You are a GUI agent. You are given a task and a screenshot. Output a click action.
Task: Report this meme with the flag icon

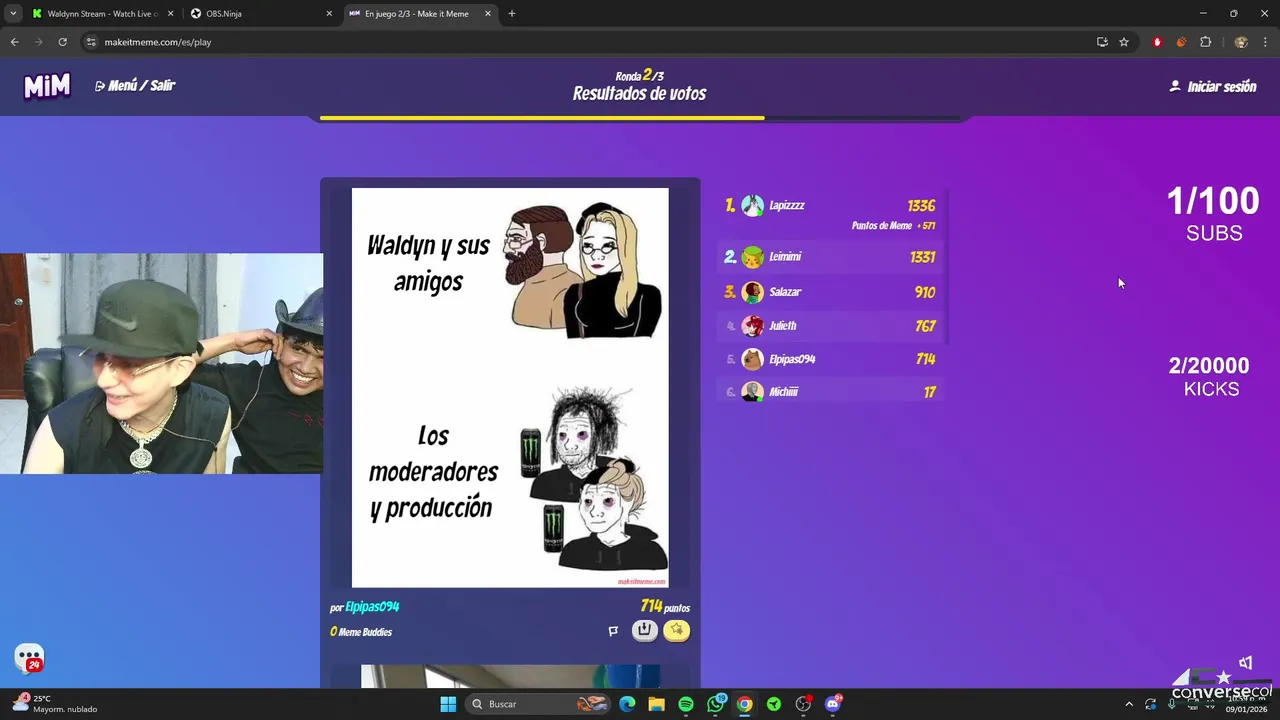click(613, 631)
